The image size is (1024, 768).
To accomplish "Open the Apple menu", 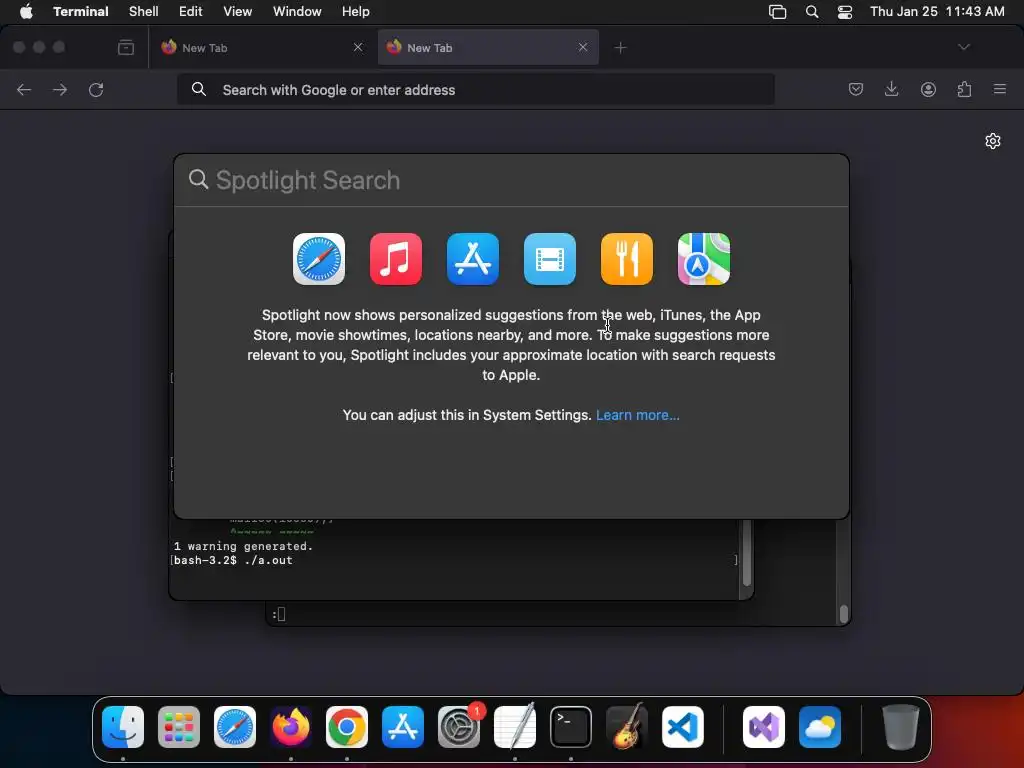I will [x=26, y=12].
